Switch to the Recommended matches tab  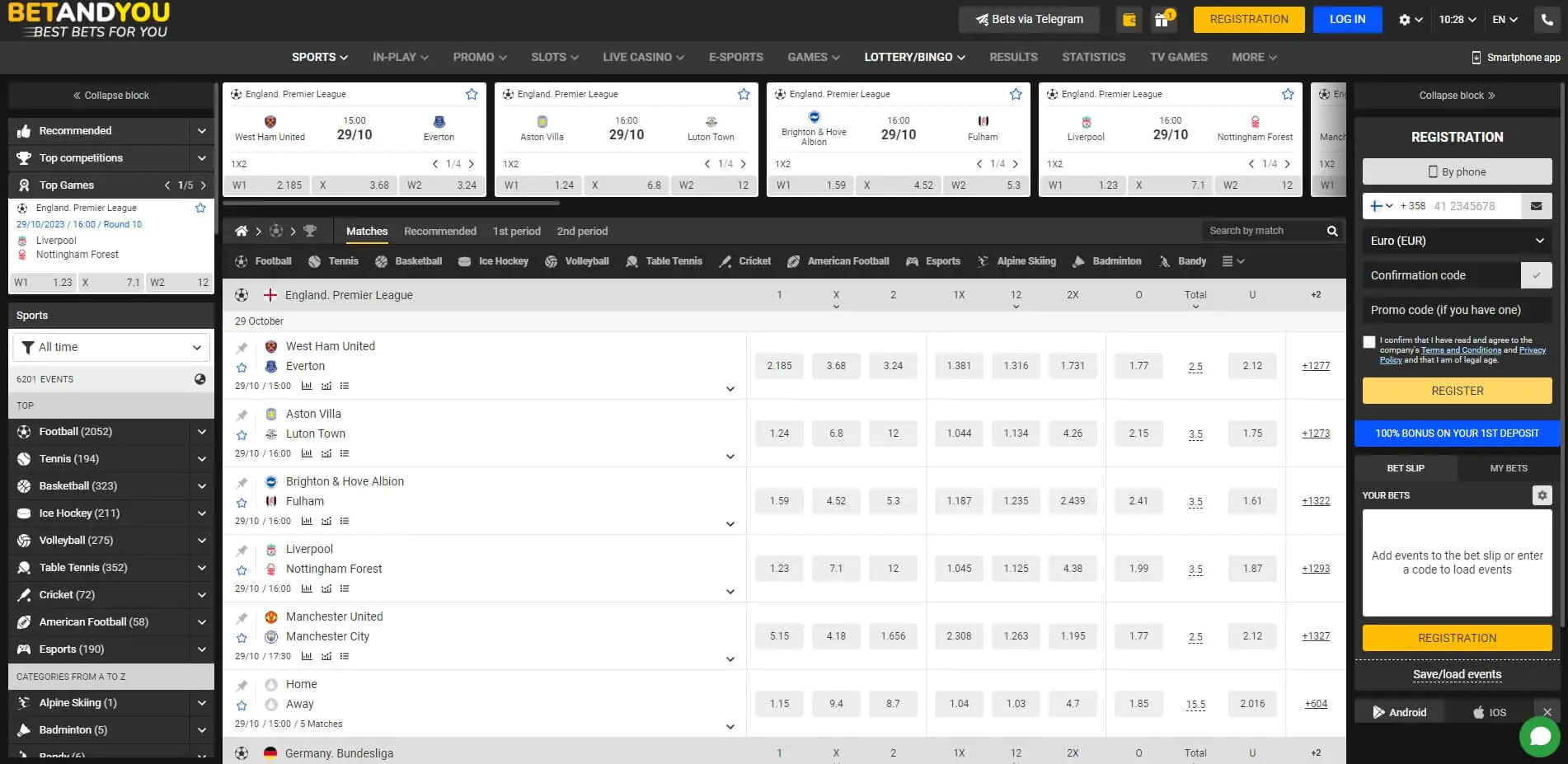439,231
